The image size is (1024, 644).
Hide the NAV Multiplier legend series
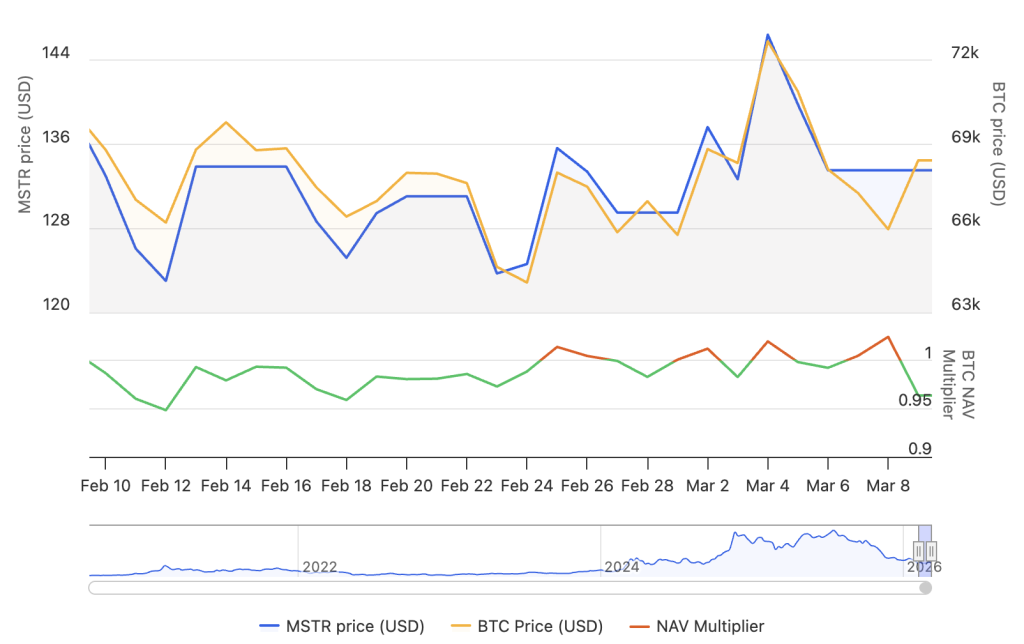coord(710,626)
